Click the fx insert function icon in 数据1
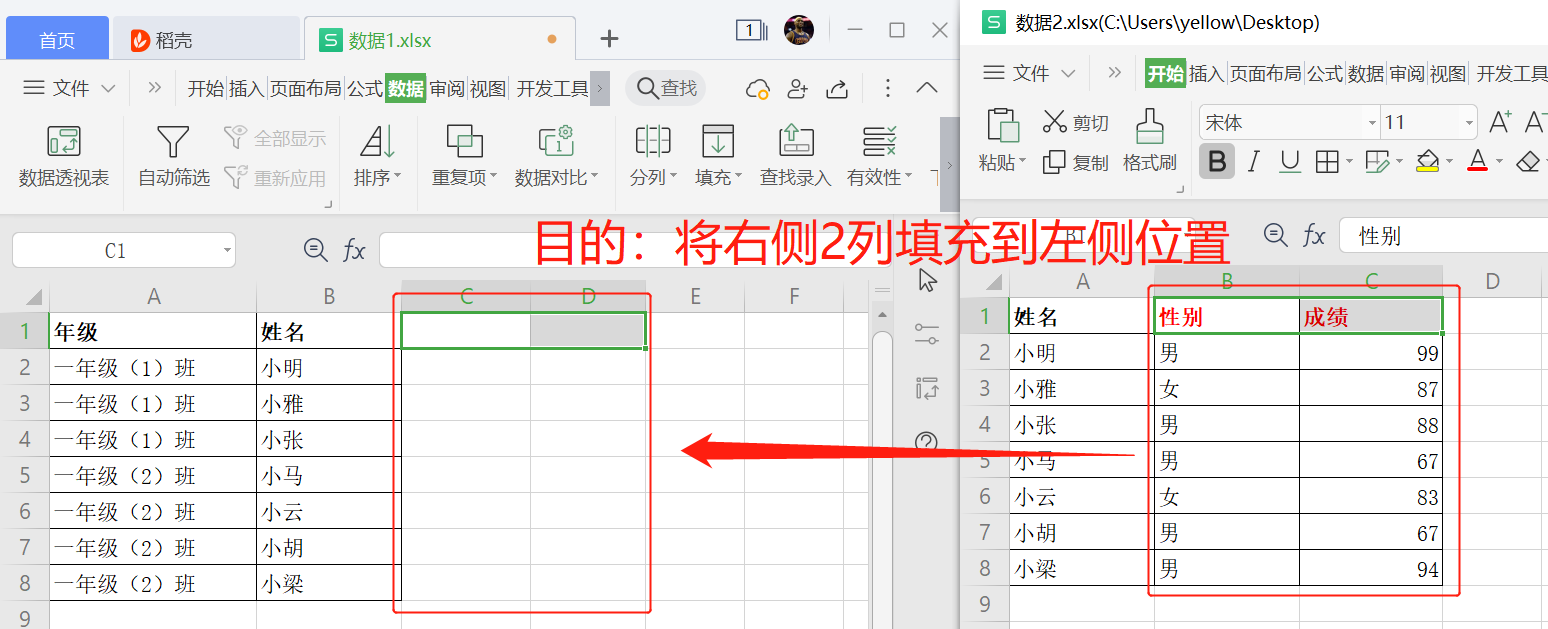This screenshot has width=1548, height=629. (354, 250)
